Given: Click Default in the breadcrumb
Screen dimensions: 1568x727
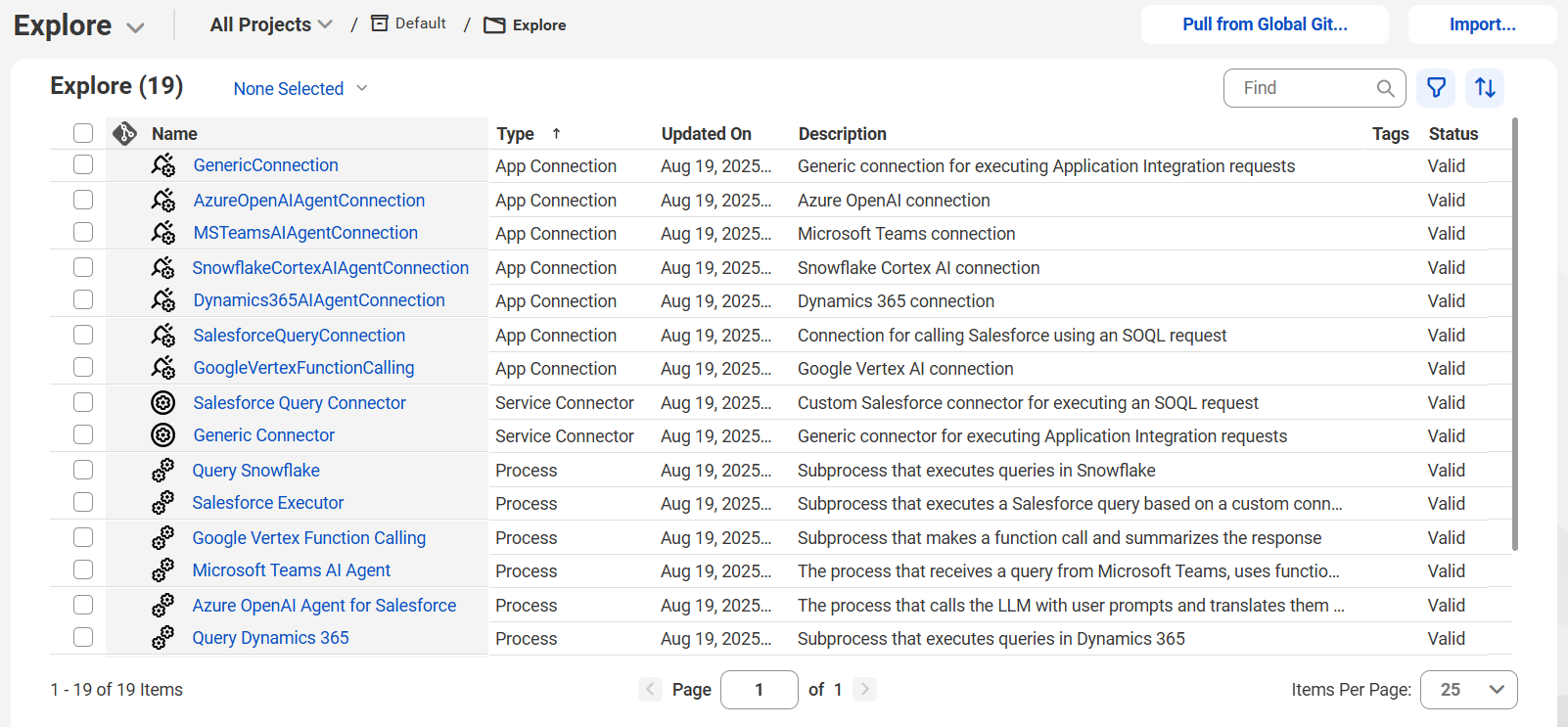Looking at the screenshot, I should click(x=420, y=23).
